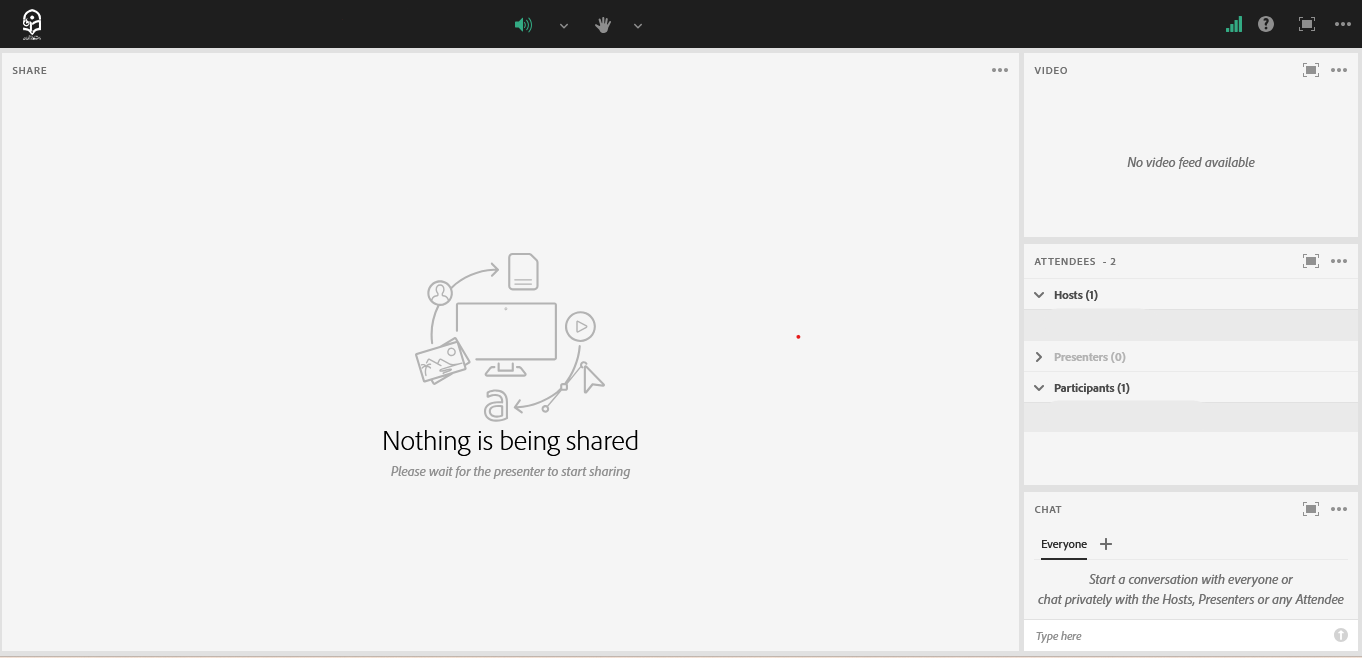Toggle the raise hand icon
The width and height of the screenshot is (1362, 658).
coord(603,25)
